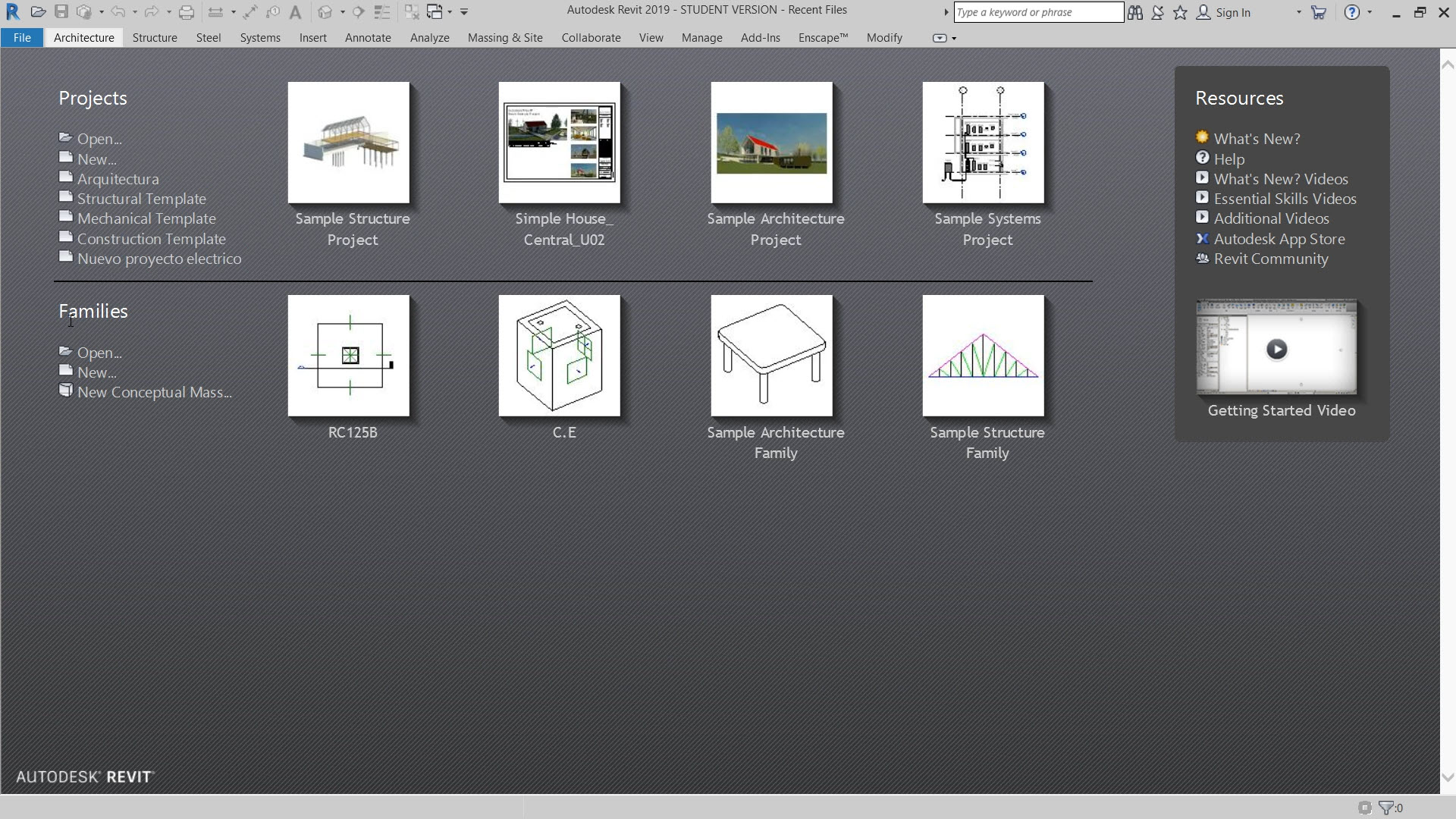Switch to the Systems ribbon tab

[x=260, y=37]
